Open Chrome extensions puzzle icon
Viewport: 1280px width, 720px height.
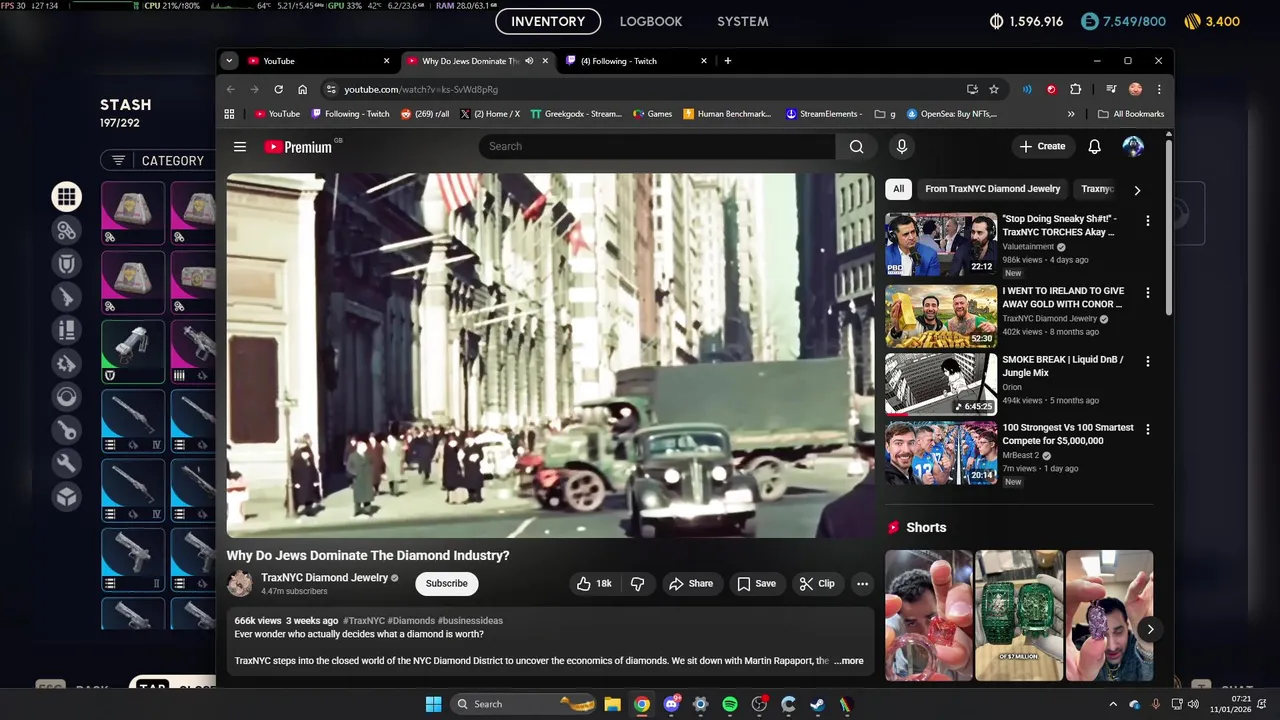click(x=1075, y=89)
